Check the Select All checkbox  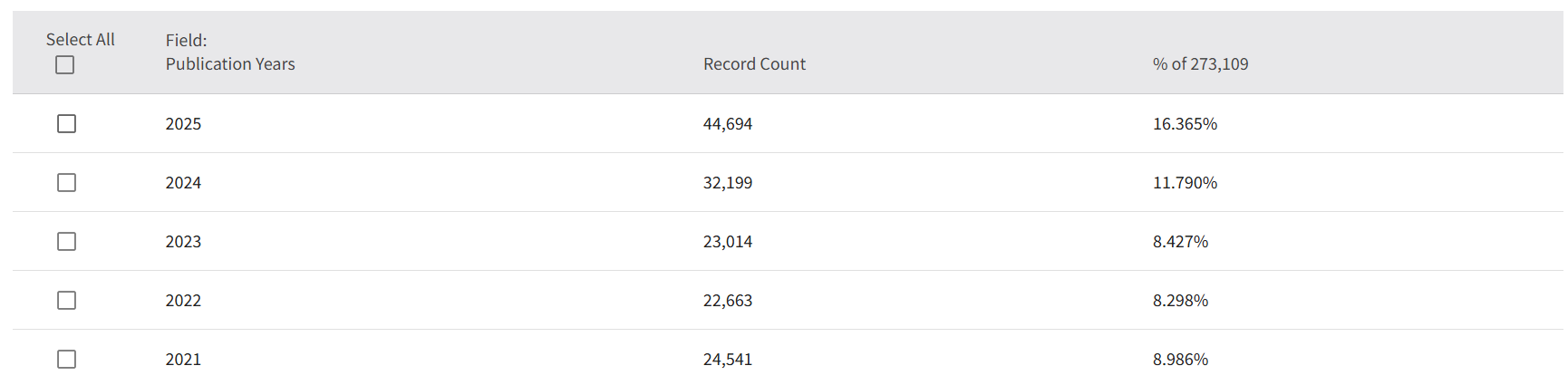point(64,65)
